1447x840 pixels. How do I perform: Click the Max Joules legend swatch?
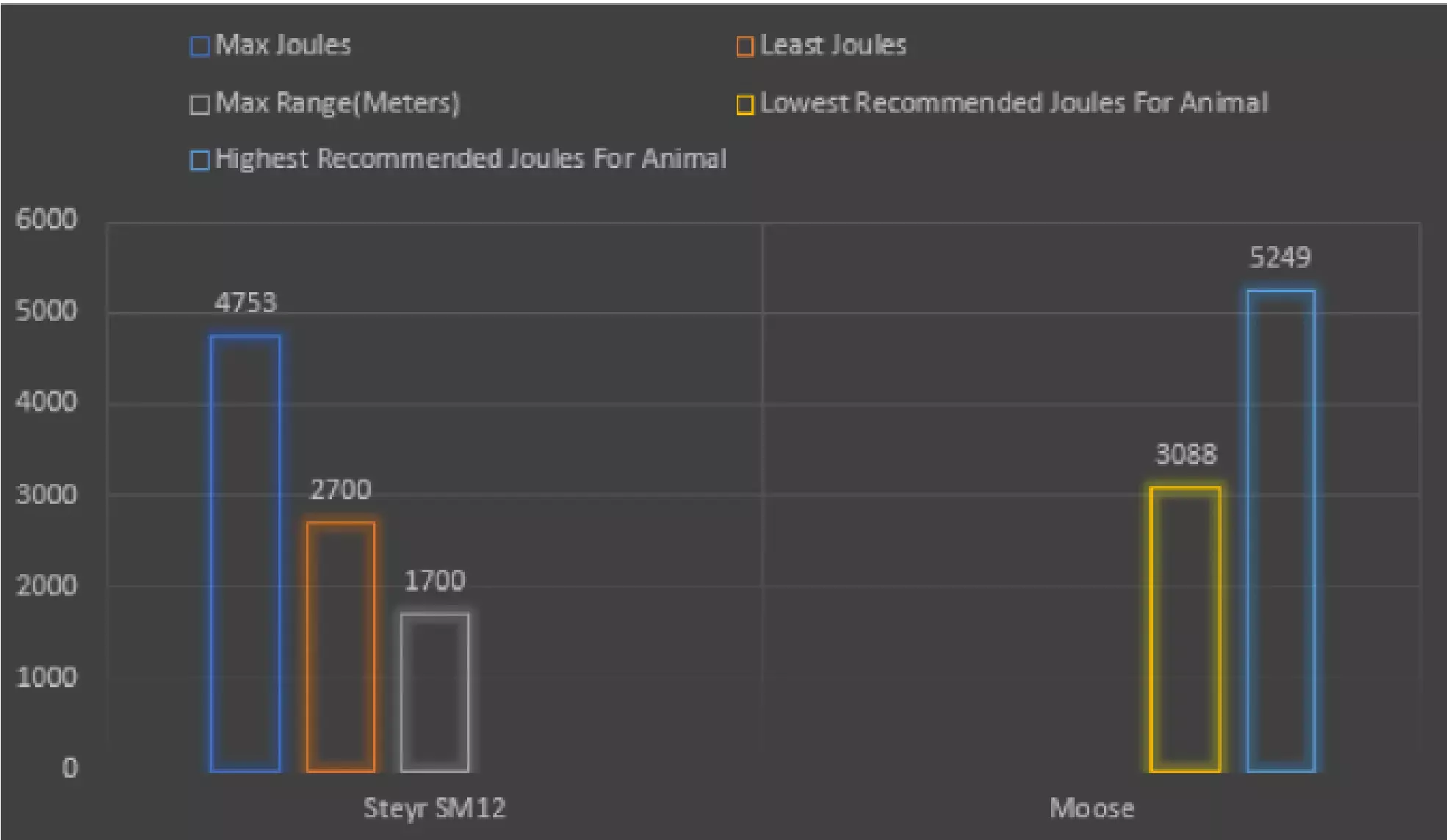199,47
